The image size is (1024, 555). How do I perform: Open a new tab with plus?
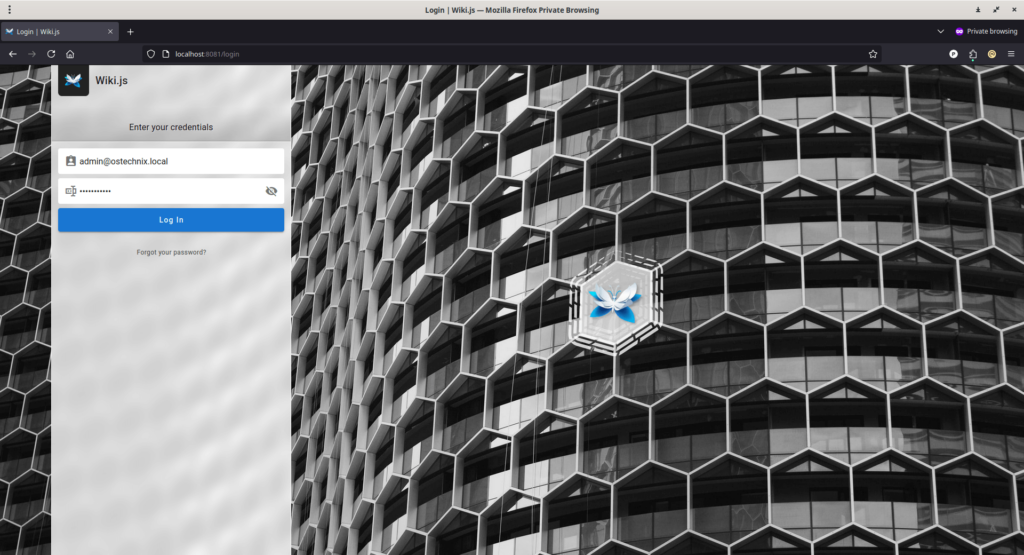pos(130,31)
